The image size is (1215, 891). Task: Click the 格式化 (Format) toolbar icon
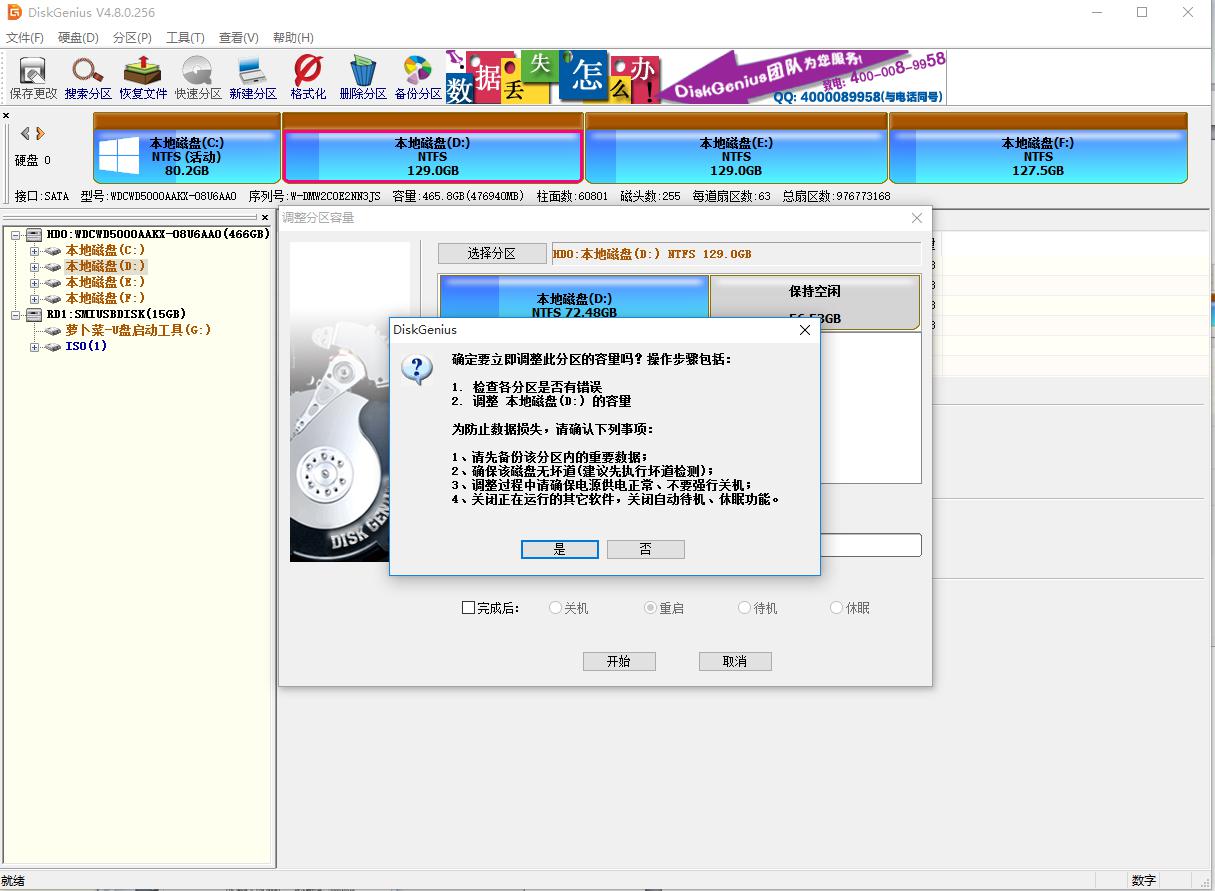(x=308, y=77)
